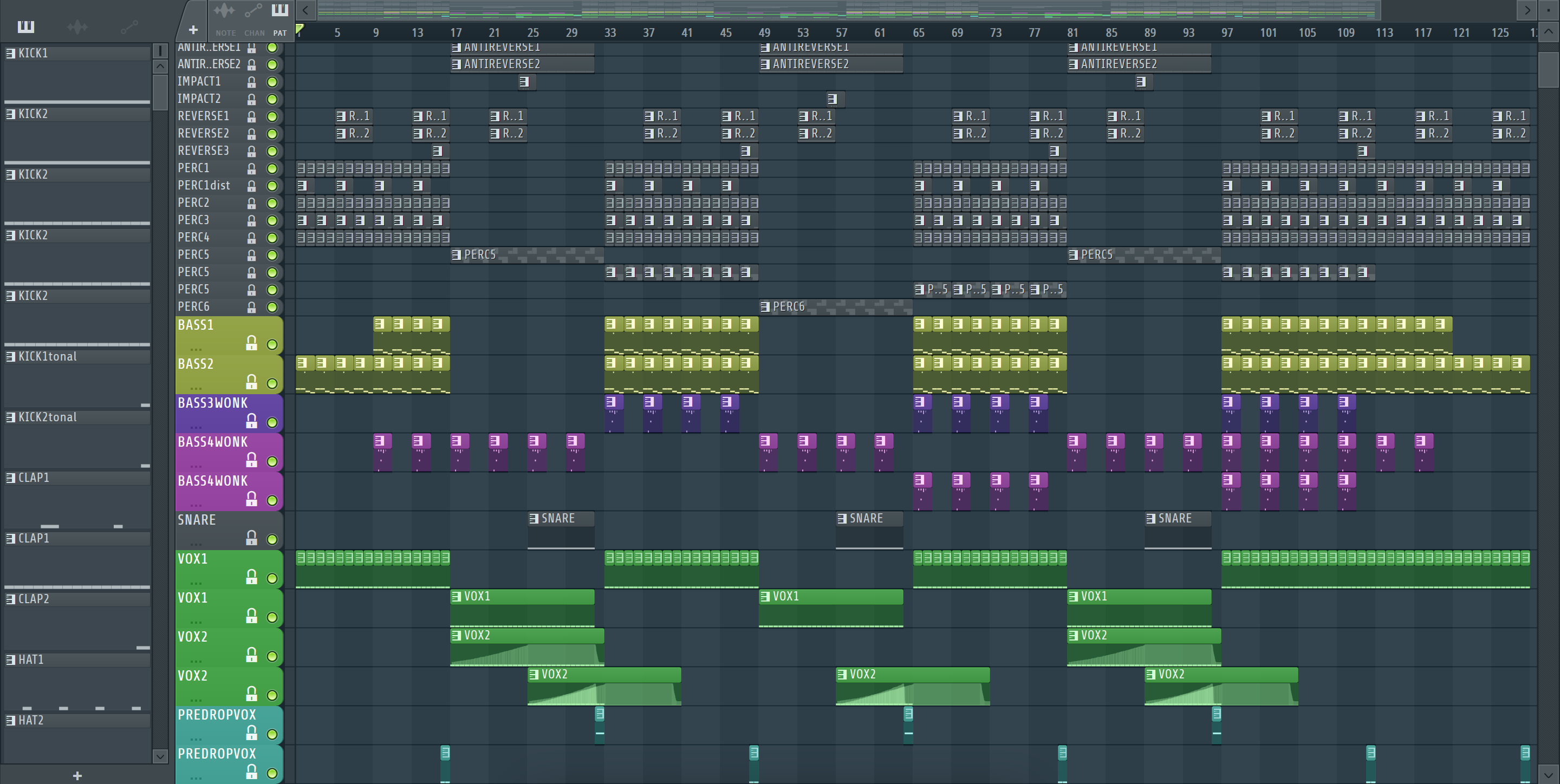Click the lock icon on BASS1 track

[251, 343]
